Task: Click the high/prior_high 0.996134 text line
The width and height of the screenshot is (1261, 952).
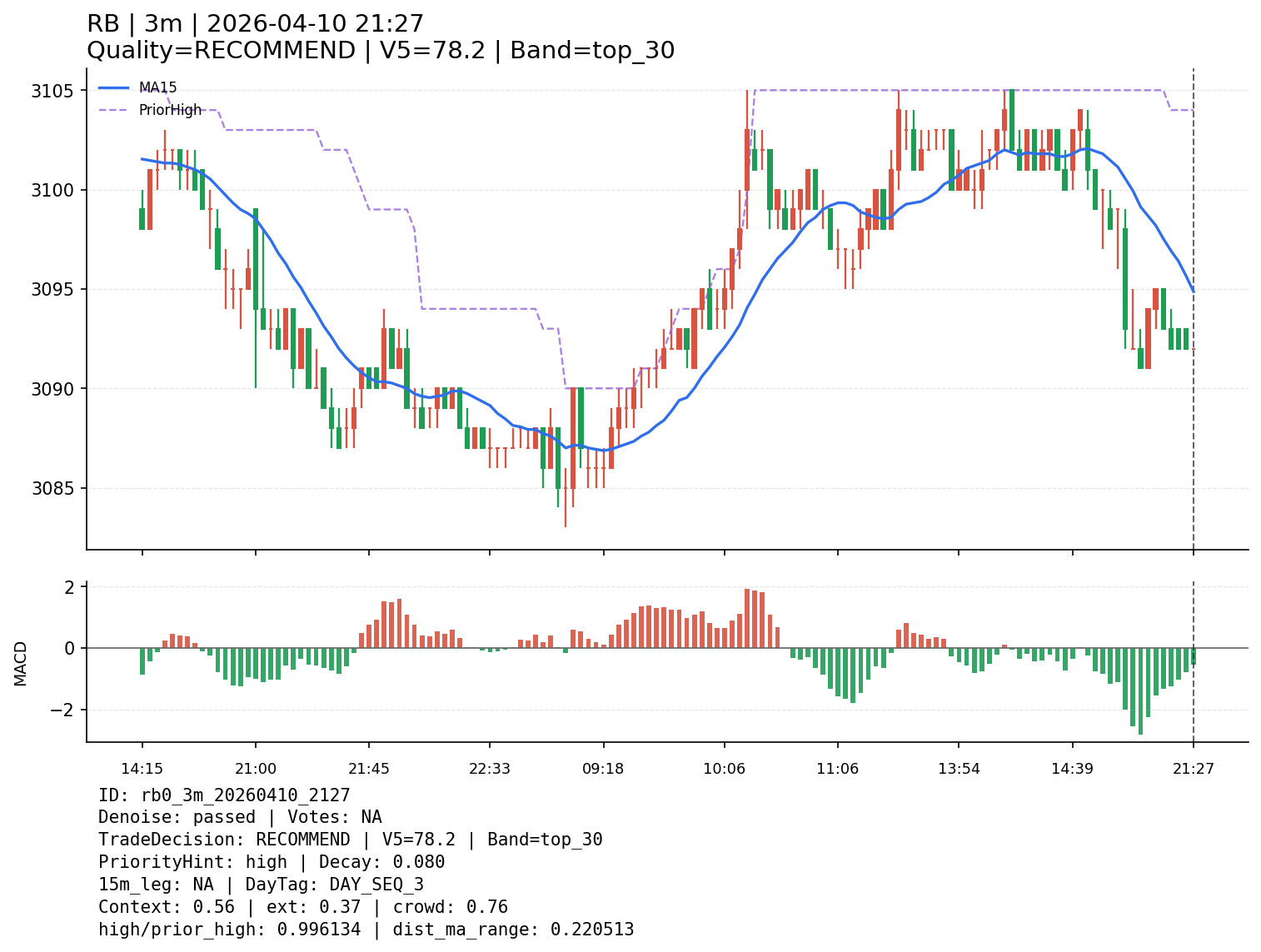Action: (366, 930)
